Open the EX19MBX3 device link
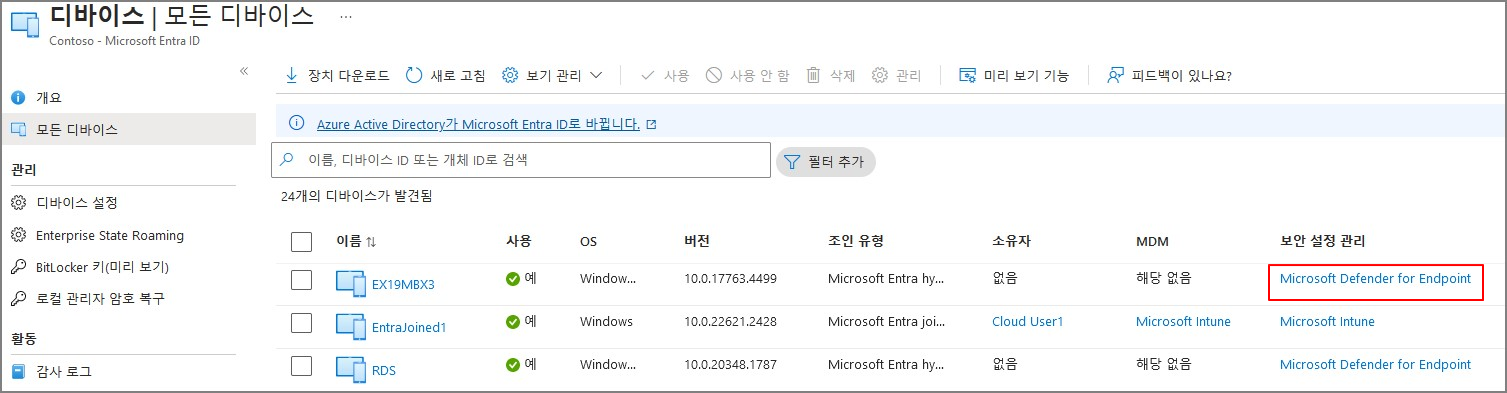 [x=403, y=284]
